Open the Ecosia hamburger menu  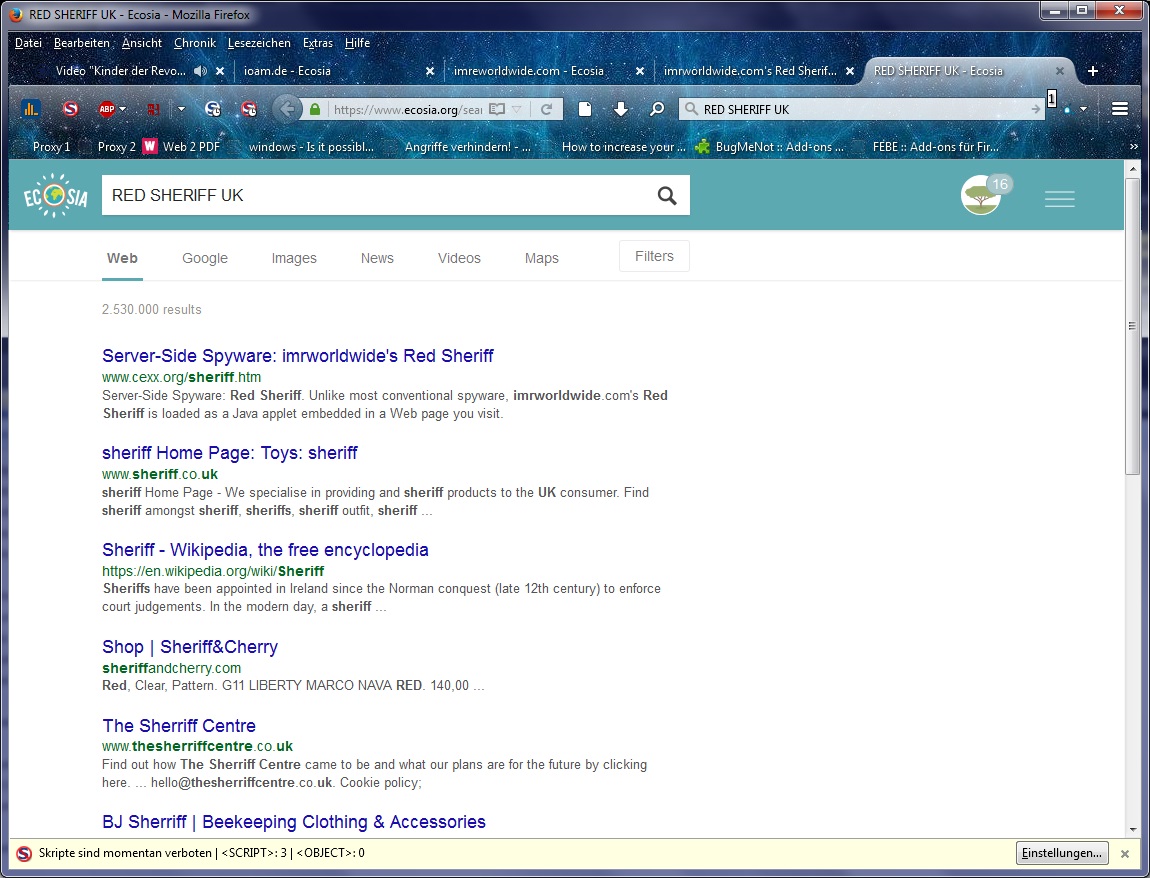point(1059,199)
